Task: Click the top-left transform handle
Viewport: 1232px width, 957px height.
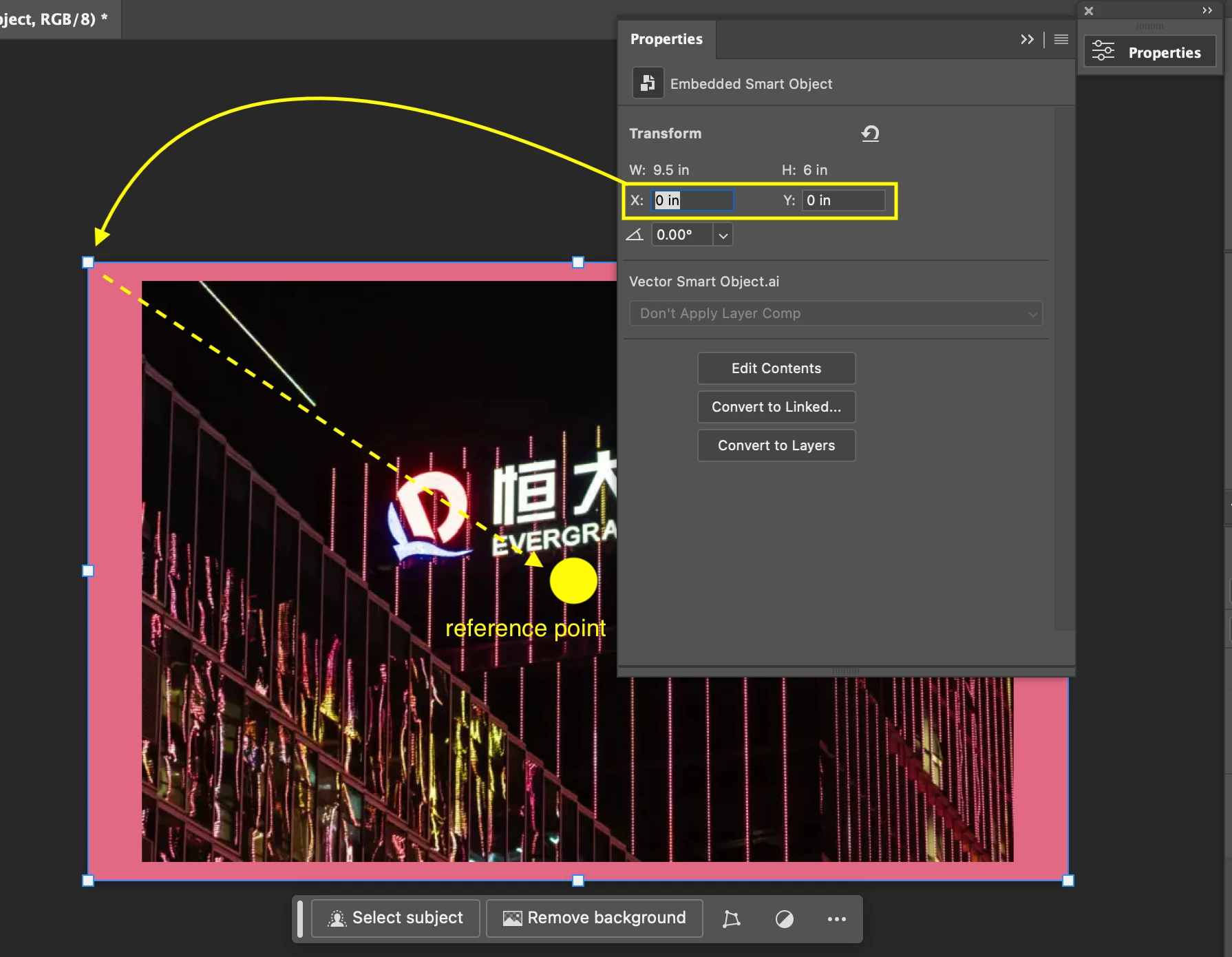Action: pyautogui.click(x=88, y=262)
